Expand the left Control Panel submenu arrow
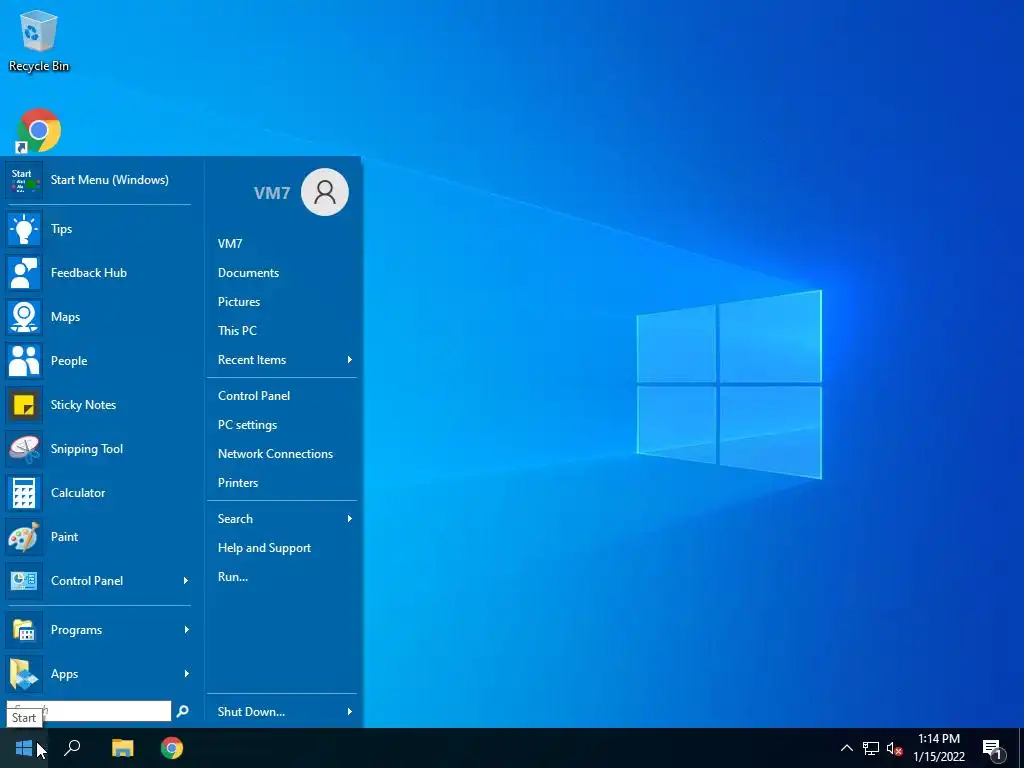1024x768 pixels. [186, 581]
